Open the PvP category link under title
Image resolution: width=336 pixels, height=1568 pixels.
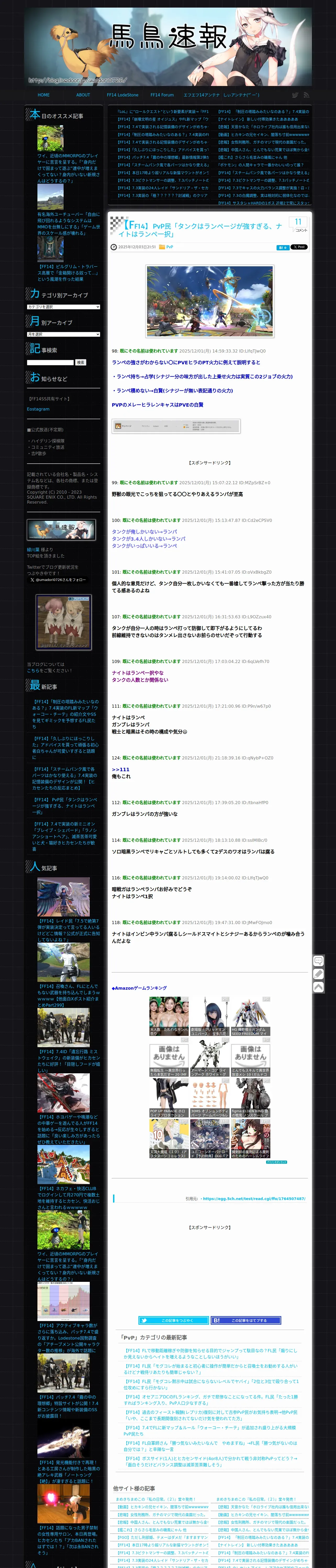pos(170,247)
